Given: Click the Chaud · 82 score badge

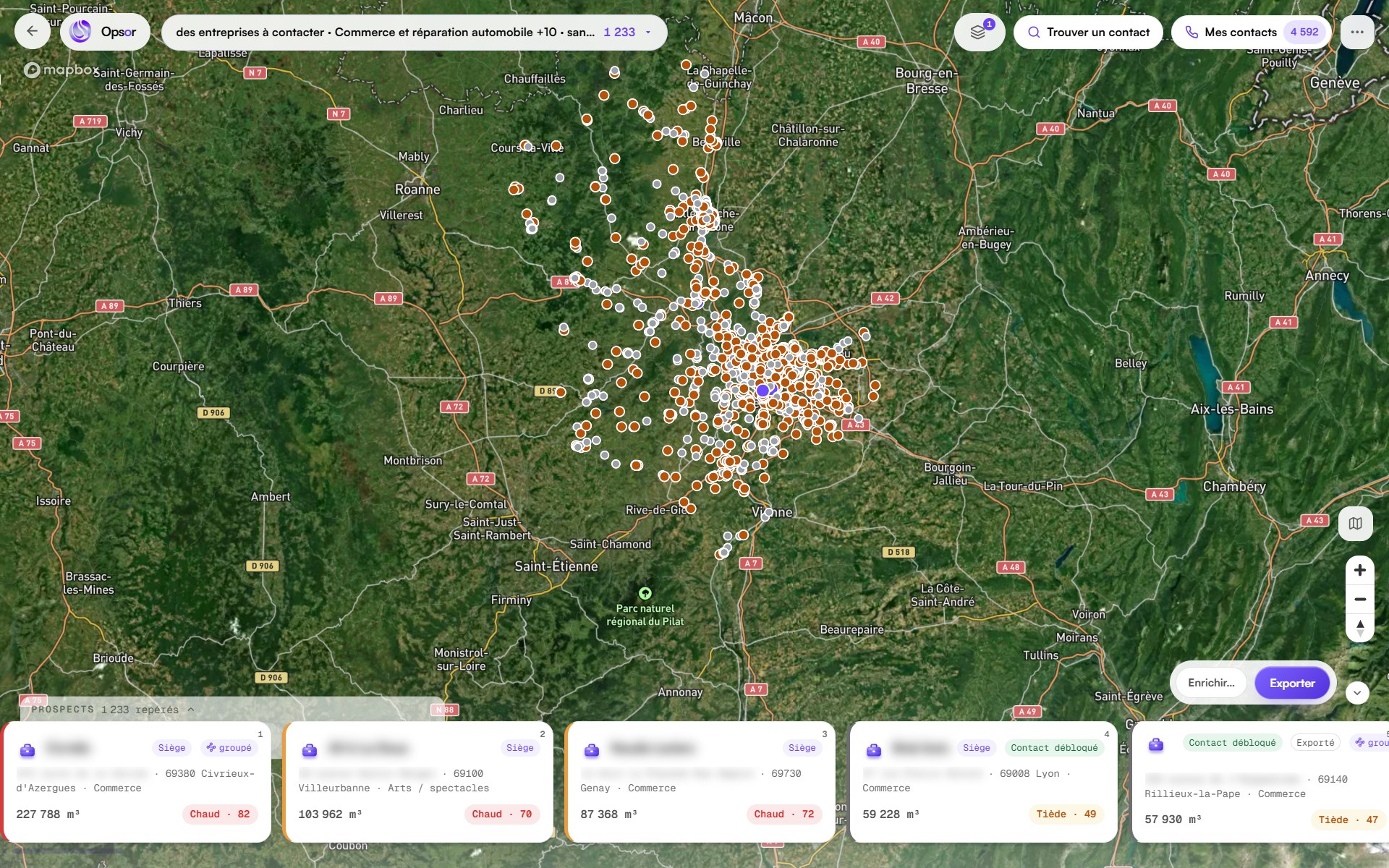Looking at the screenshot, I should (220, 814).
